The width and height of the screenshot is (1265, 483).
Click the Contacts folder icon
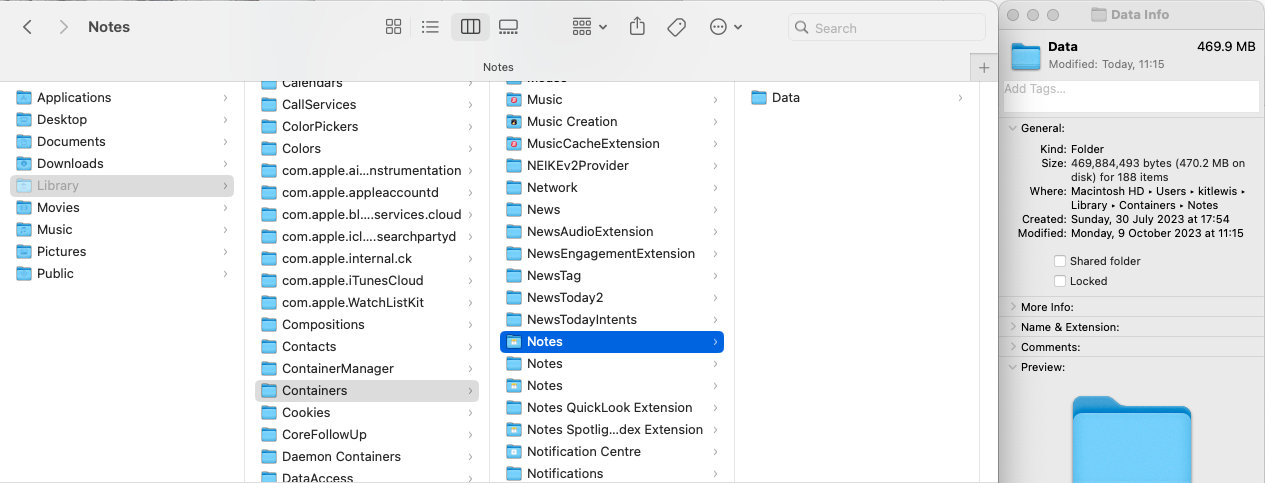click(x=269, y=346)
